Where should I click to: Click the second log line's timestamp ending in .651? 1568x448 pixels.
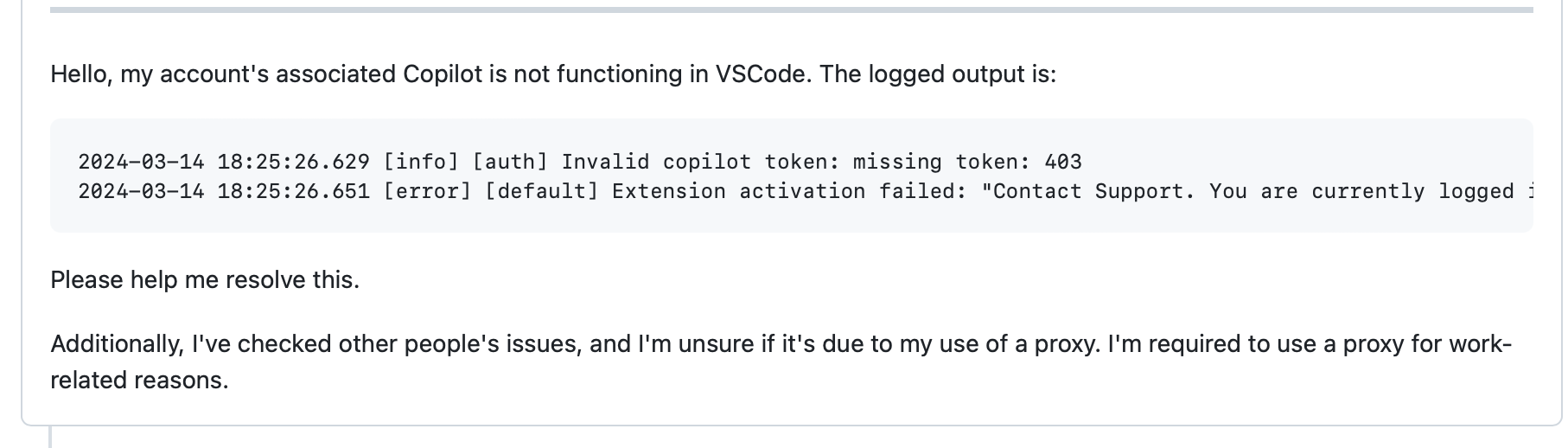(x=224, y=191)
